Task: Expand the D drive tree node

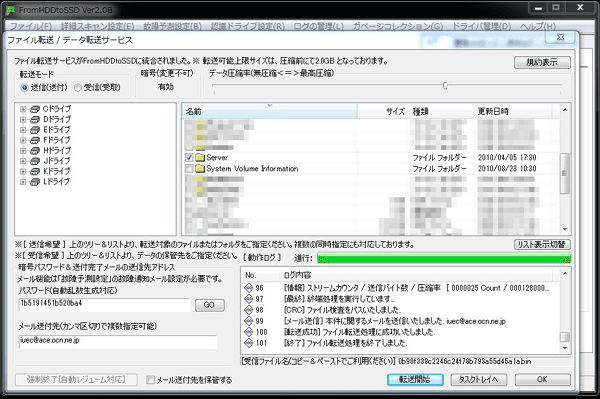Action: (x=23, y=120)
